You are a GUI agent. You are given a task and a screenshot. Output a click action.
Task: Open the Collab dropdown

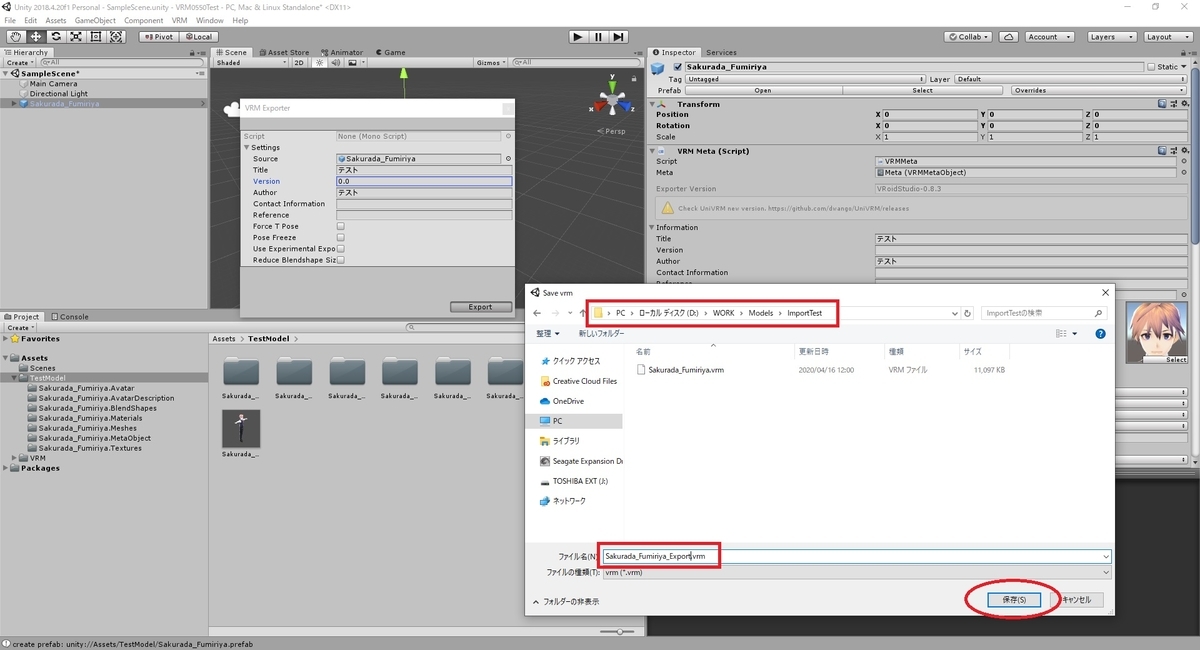[x=970, y=37]
